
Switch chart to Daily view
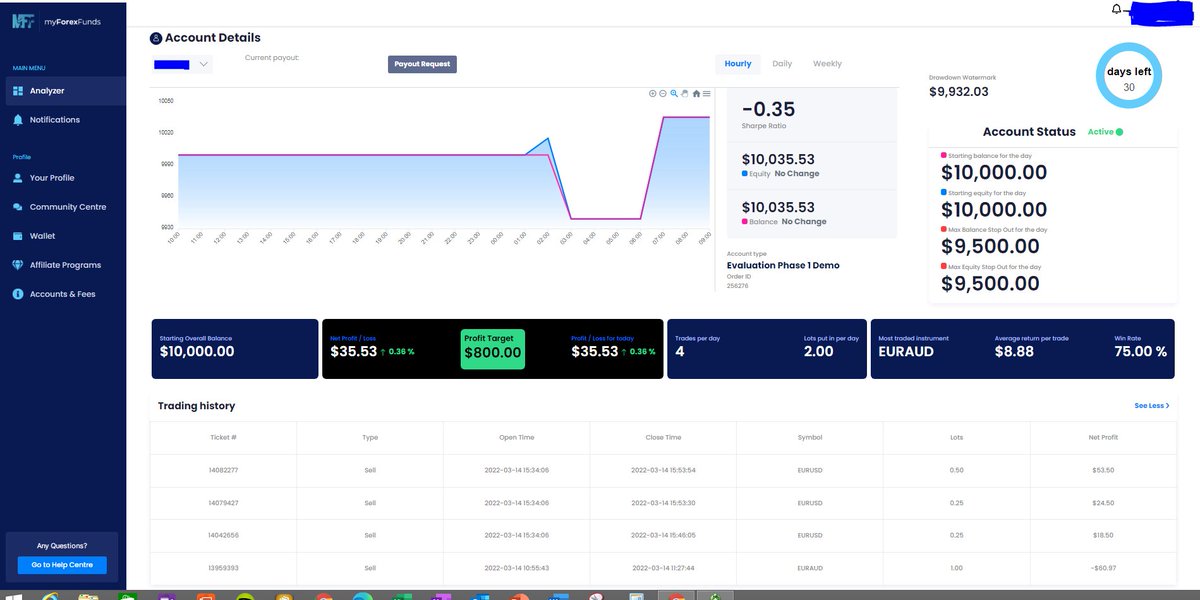click(782, 64)
